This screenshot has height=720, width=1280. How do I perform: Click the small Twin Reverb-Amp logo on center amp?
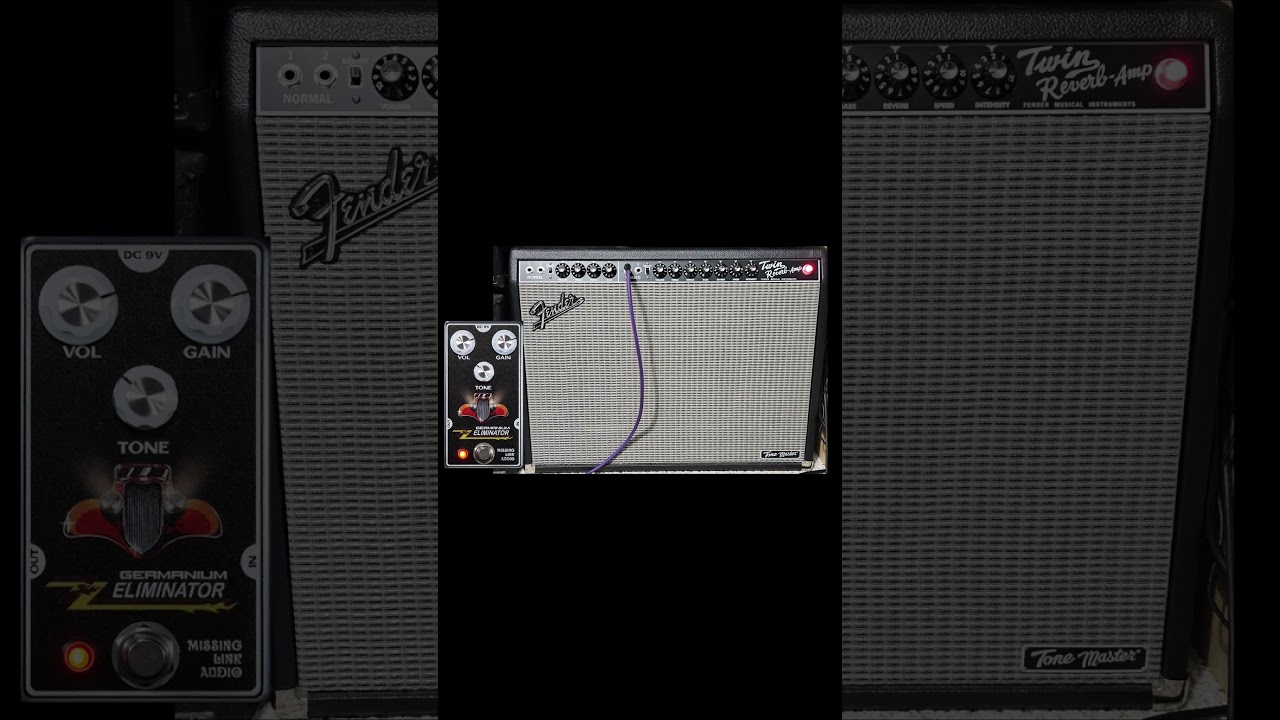click(x=780, y=268)
